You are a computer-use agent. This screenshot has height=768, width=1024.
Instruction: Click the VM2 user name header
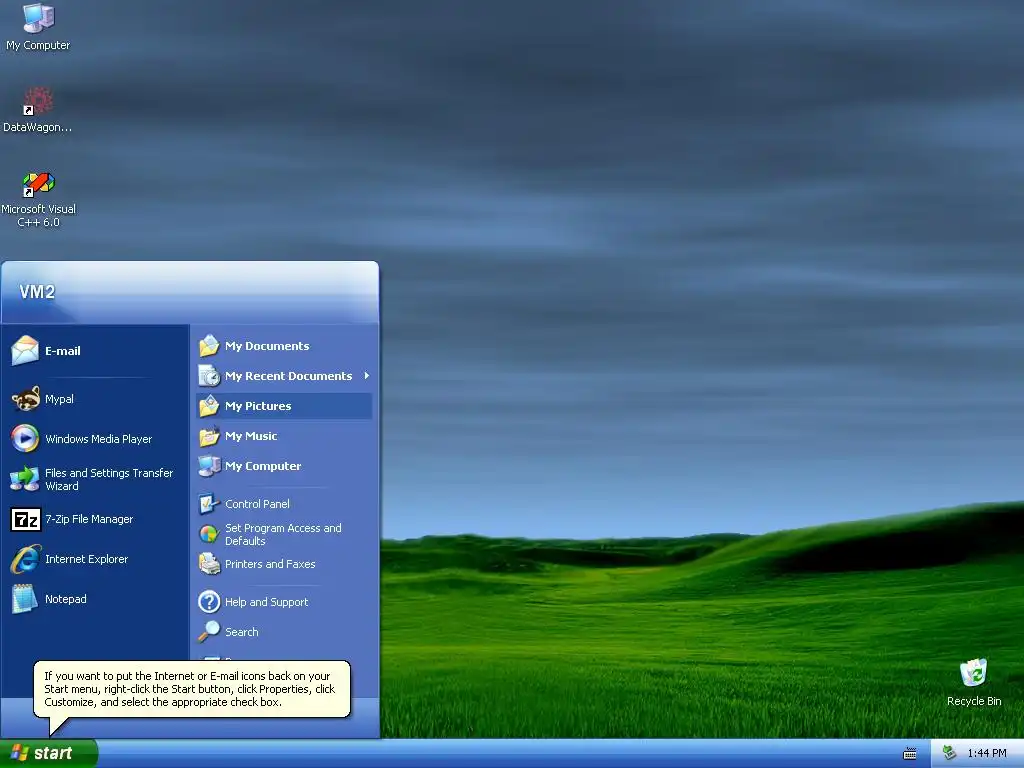37,292
